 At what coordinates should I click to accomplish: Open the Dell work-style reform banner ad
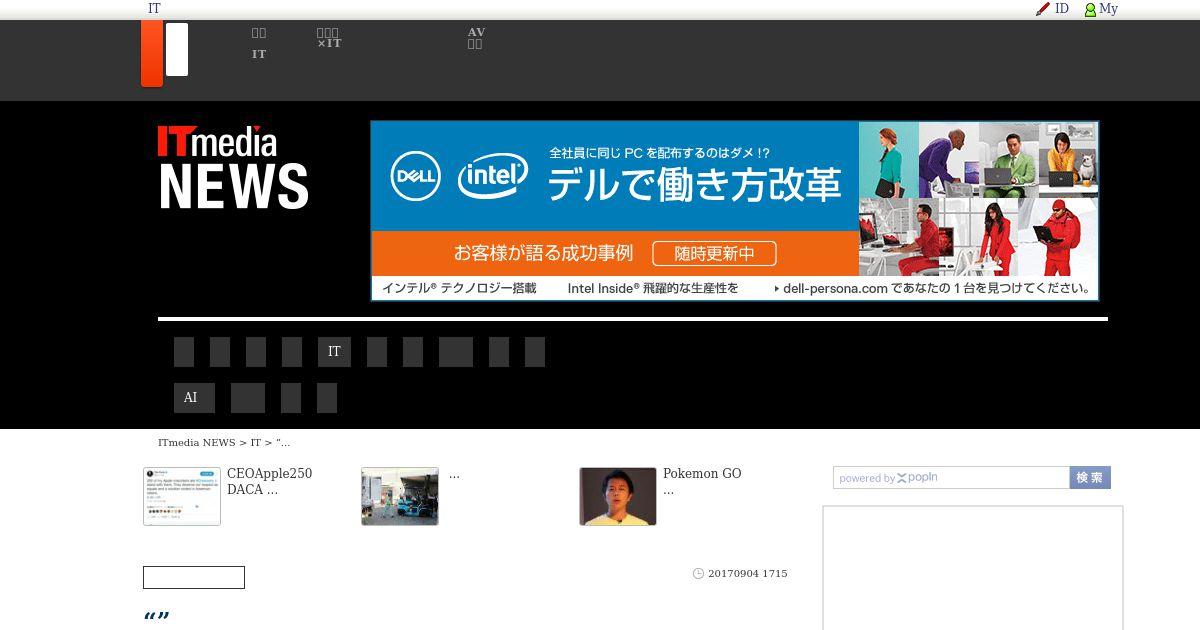pos(735,211)
